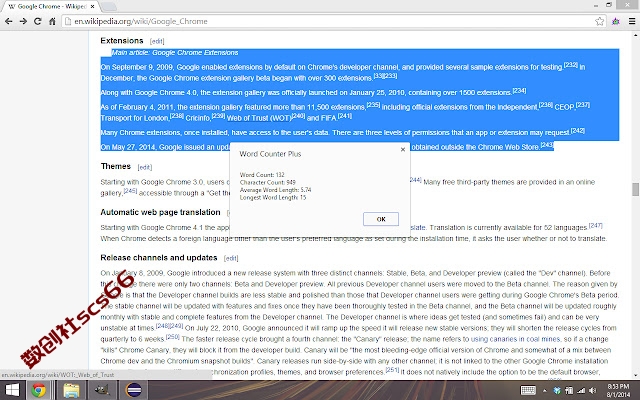The image size is (640, 400).
Task: Click the Word Count: 132 line
Action: [262, 175]
